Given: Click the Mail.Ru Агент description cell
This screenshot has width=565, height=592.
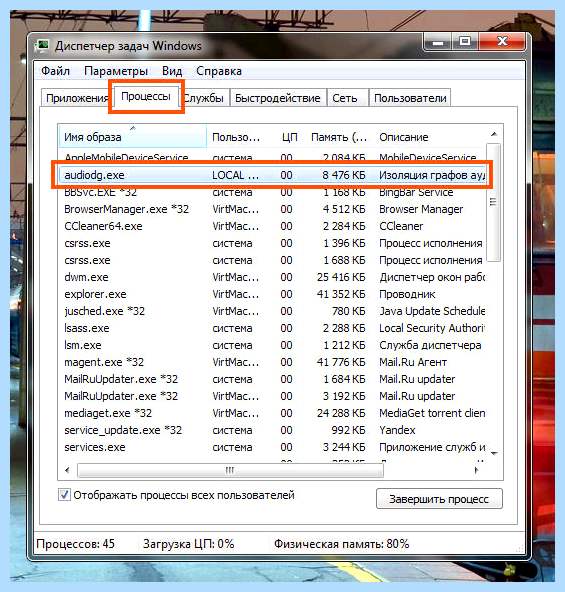Looking at the screenshot, I should coord(413,362).
